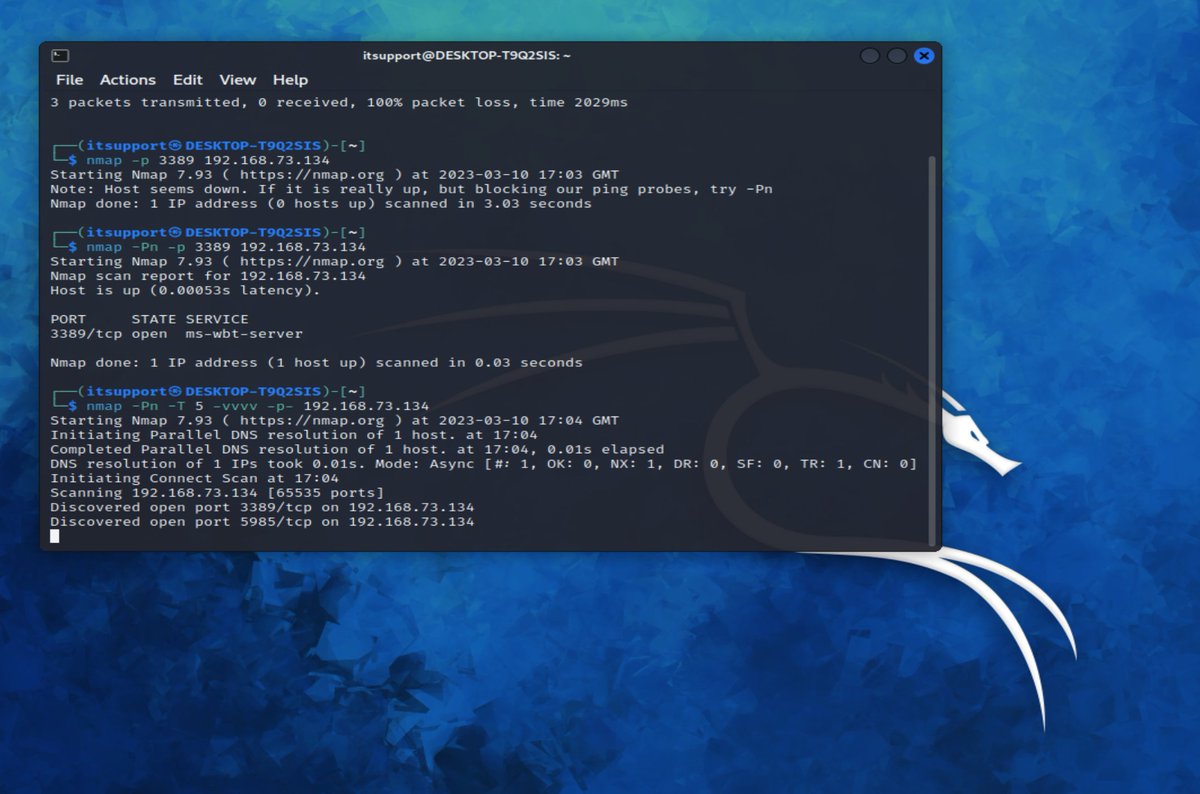This screenshot has width=1200, height=794.
Task: Click 'PORT STATE SERVICE' header line
Action: 149,319
